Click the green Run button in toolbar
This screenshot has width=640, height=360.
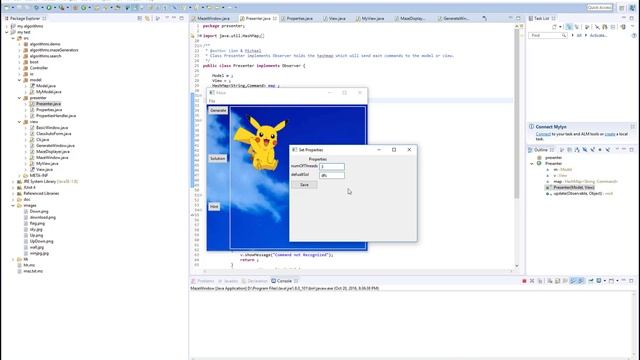49,7
